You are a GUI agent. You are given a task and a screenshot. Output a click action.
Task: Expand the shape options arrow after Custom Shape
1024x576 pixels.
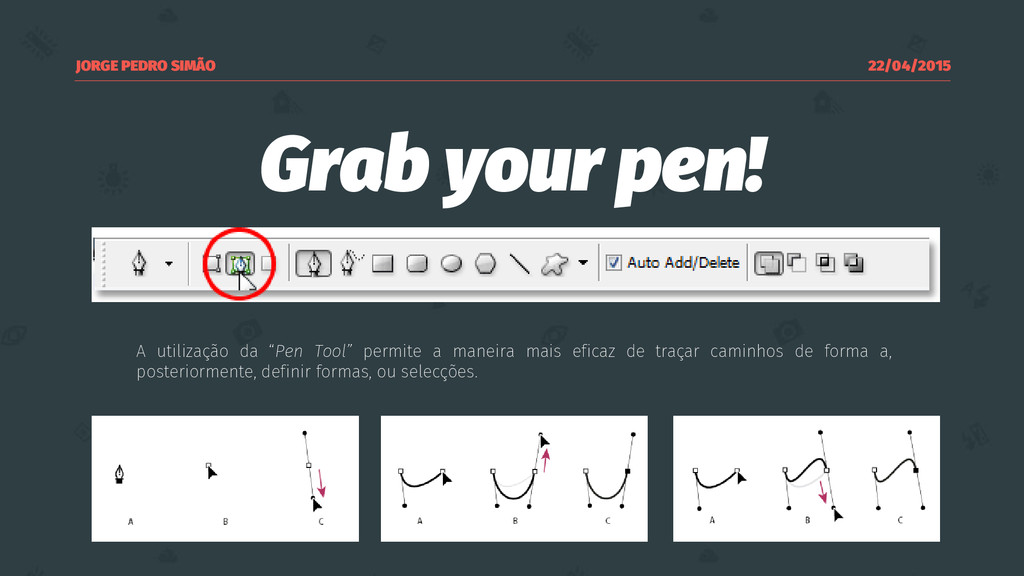[x=583, y=263]
